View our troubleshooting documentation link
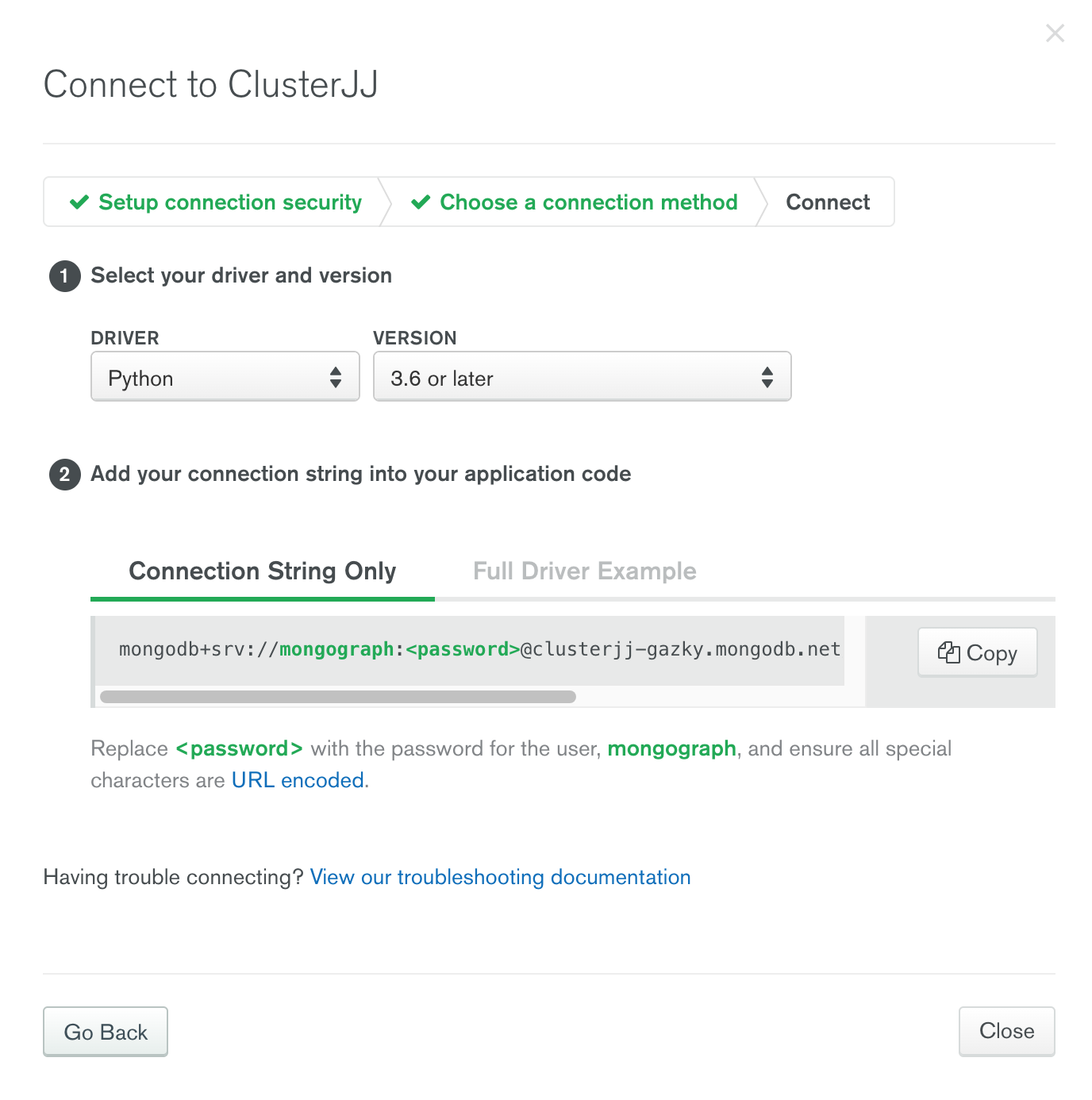 click(x=500, y=877)
